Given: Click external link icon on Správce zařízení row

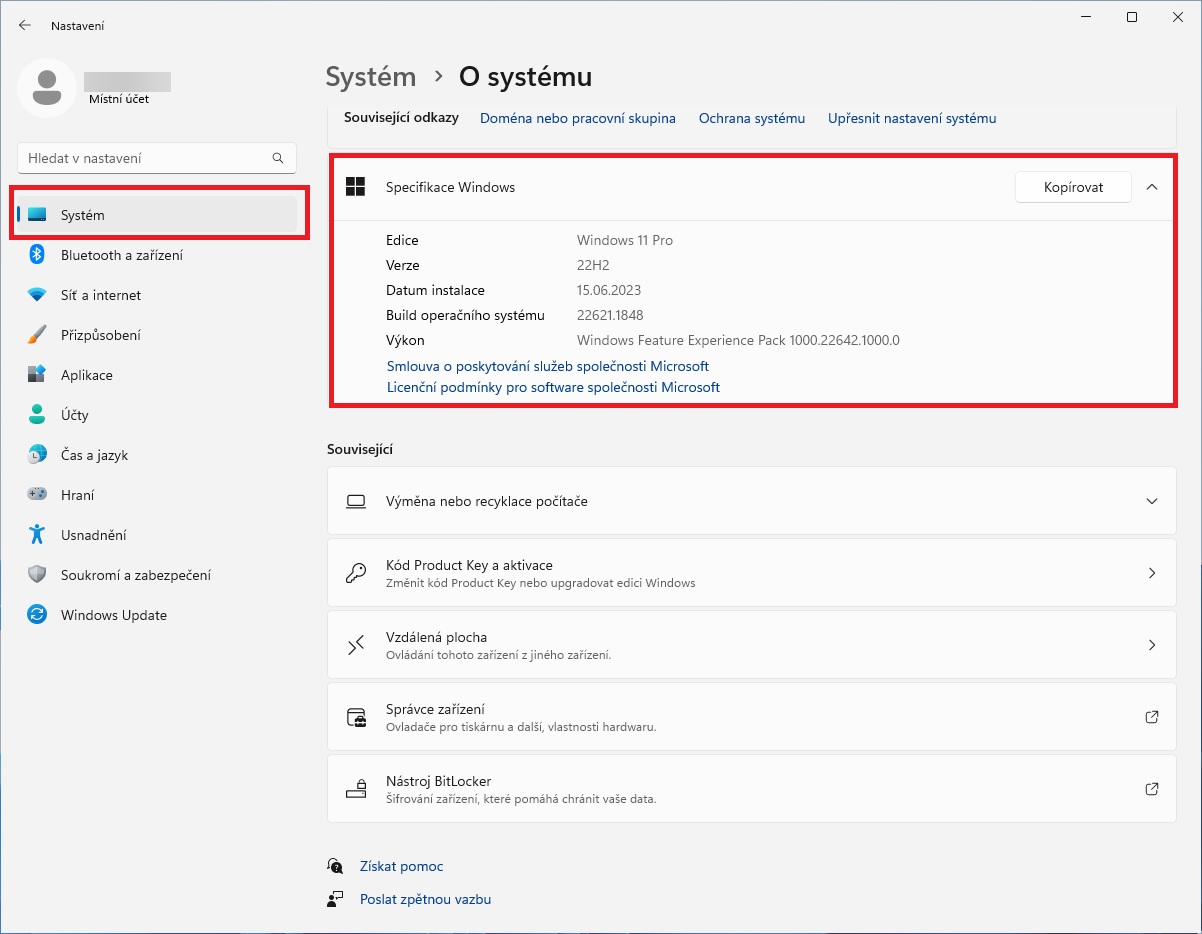Looking at the screenshot, I should point(1151,717).
